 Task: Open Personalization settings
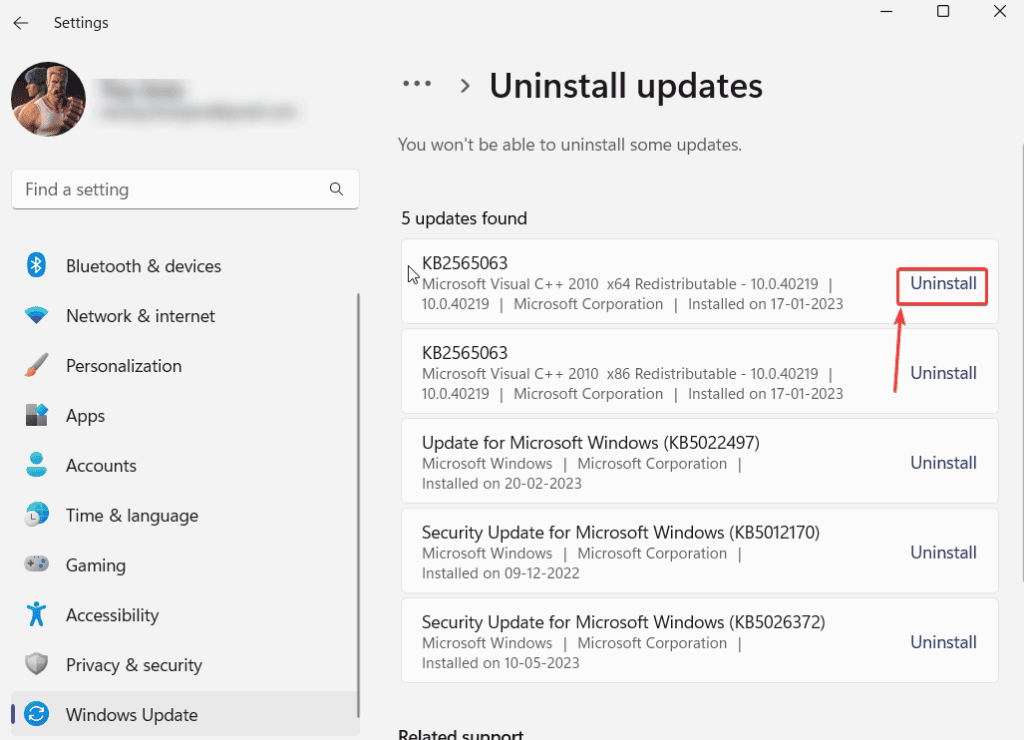[x=124, y=366]
